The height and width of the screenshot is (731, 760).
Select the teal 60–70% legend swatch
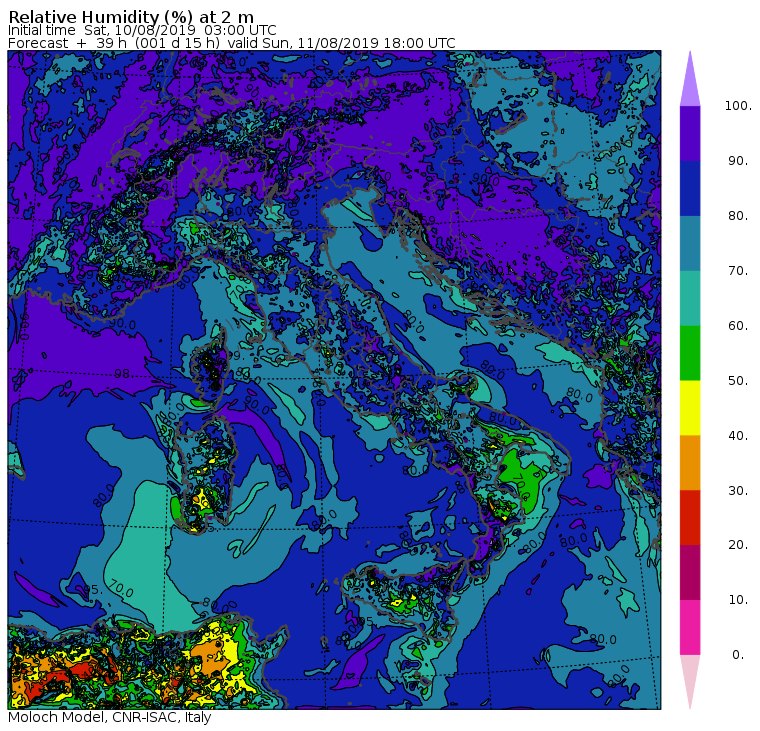tap(690, 298)
